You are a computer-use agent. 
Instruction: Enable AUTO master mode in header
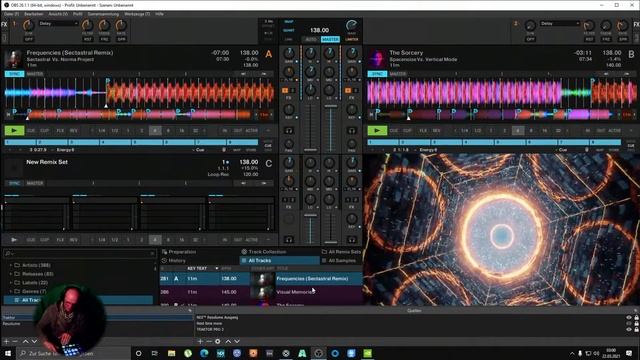[x=311, y=39]
